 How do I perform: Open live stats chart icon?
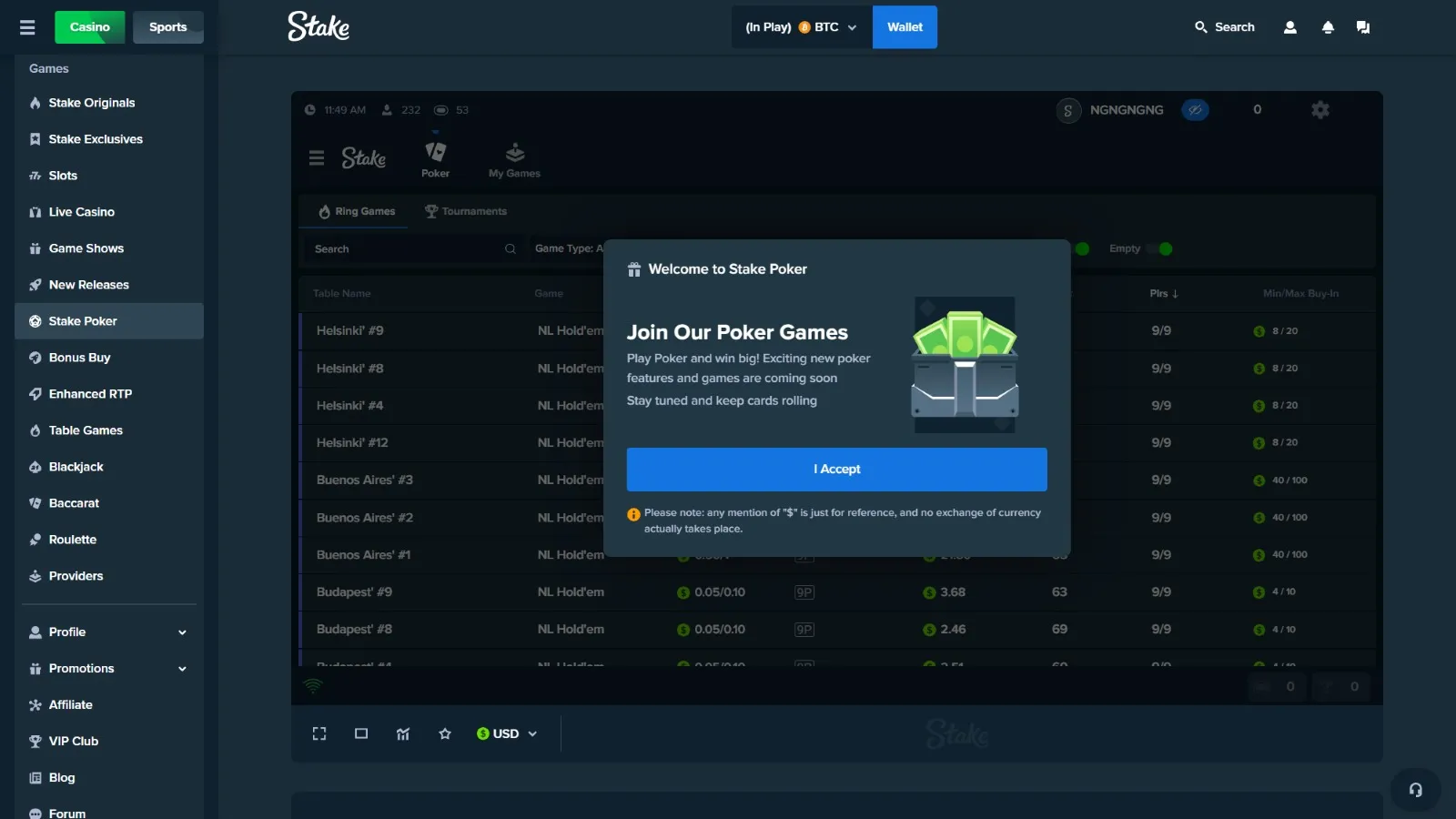pos(403,733)
